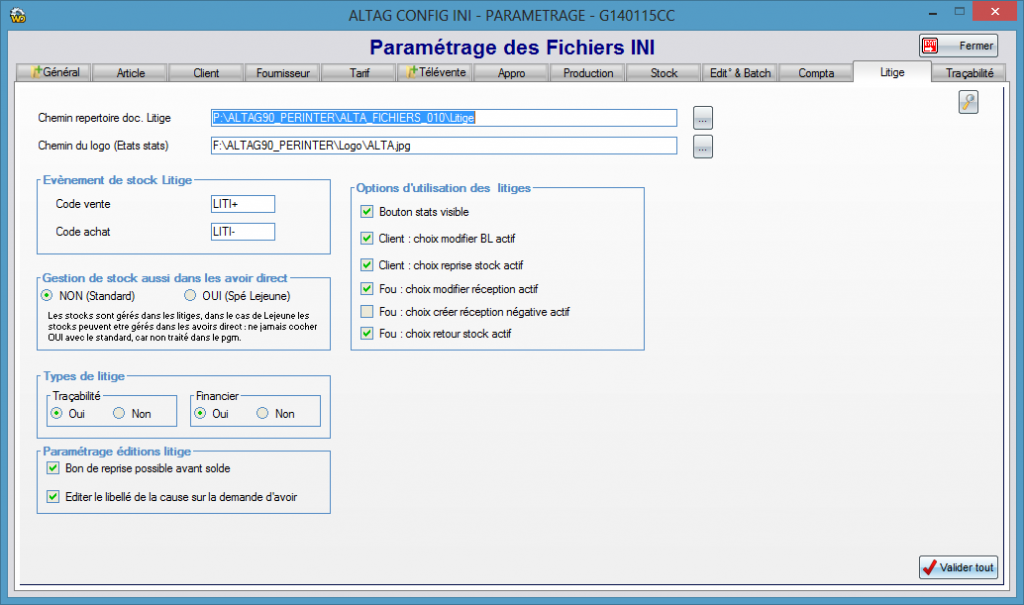Screen dimensions: 1024x605
Task: Click the Fermer button to close
Action: click(958, 46)
